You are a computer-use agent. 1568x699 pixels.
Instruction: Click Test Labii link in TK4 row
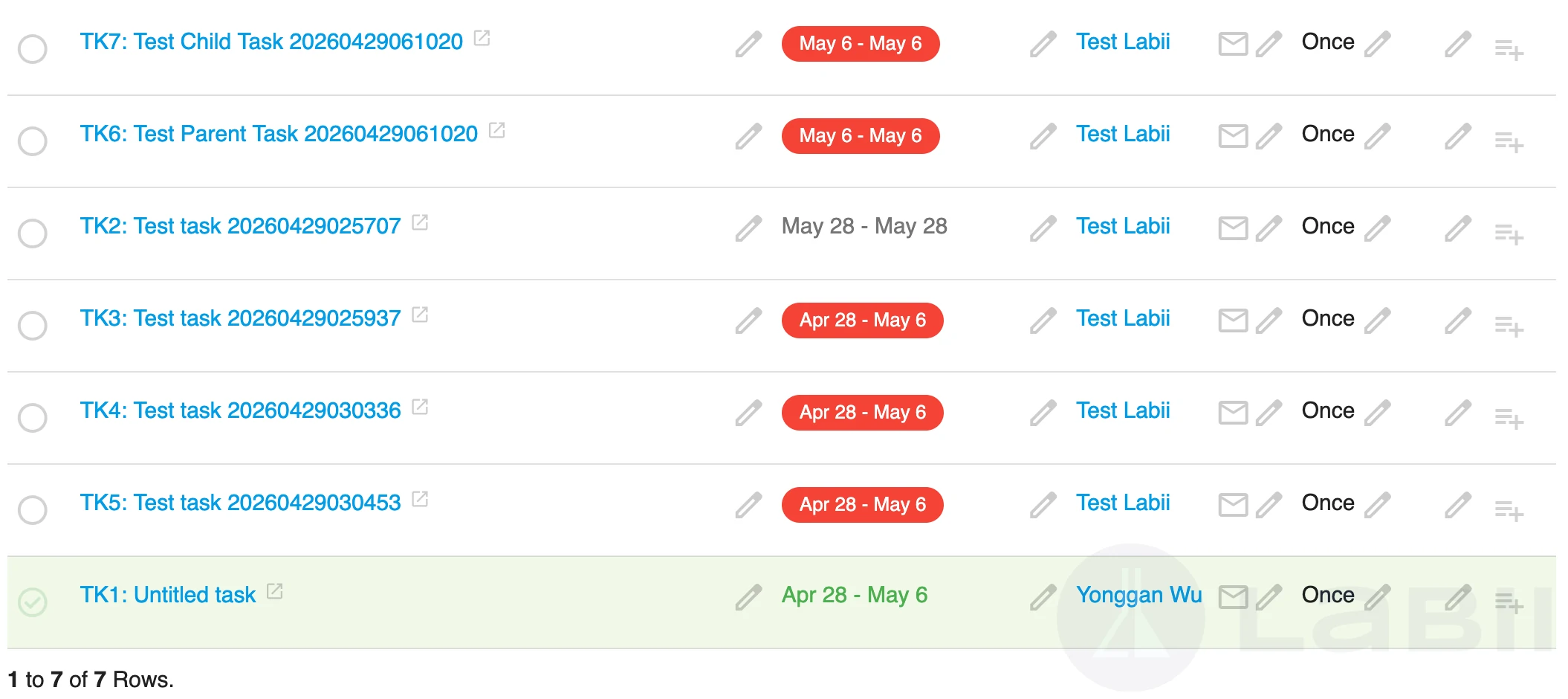pyautogui.click(x=1123, y=410)
